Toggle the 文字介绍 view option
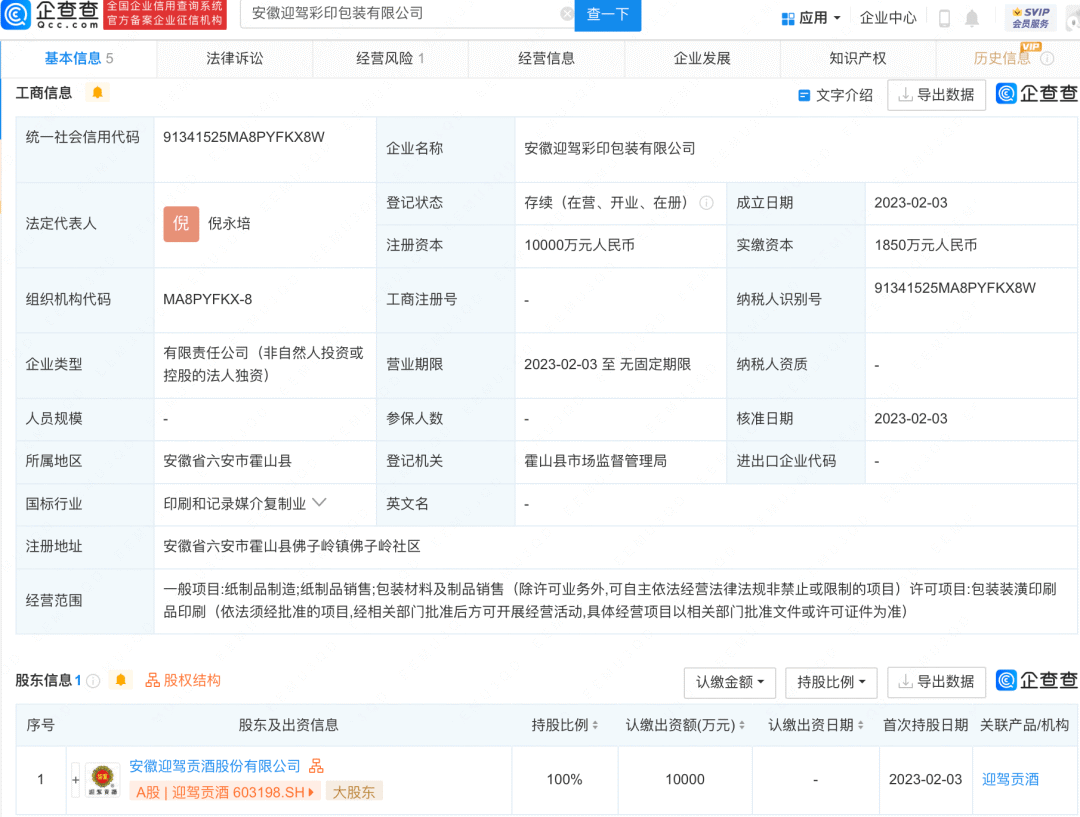This screenshot has width=1080, height=817. [835, 95]
